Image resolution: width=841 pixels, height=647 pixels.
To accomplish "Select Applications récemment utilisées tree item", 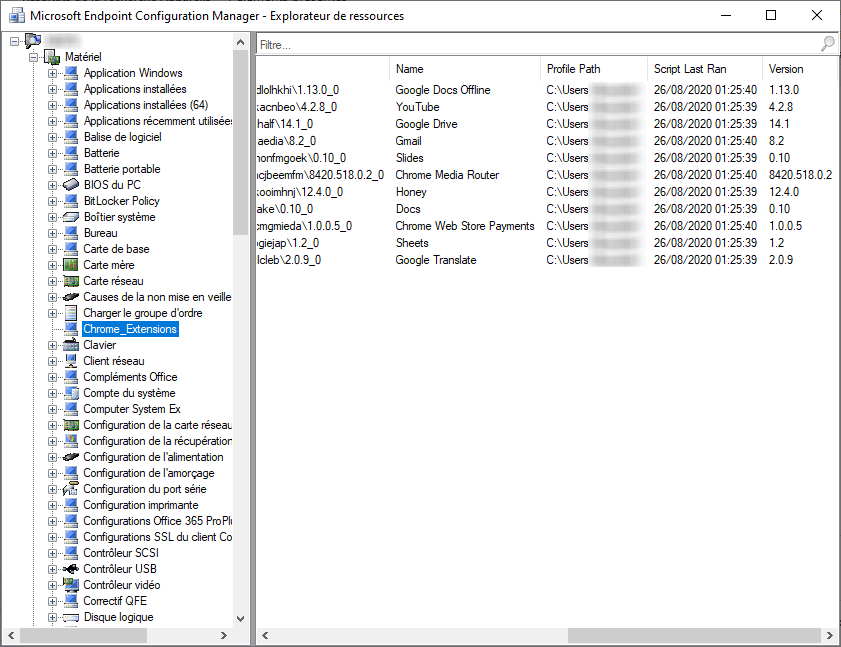I will [x=158, y=121].
